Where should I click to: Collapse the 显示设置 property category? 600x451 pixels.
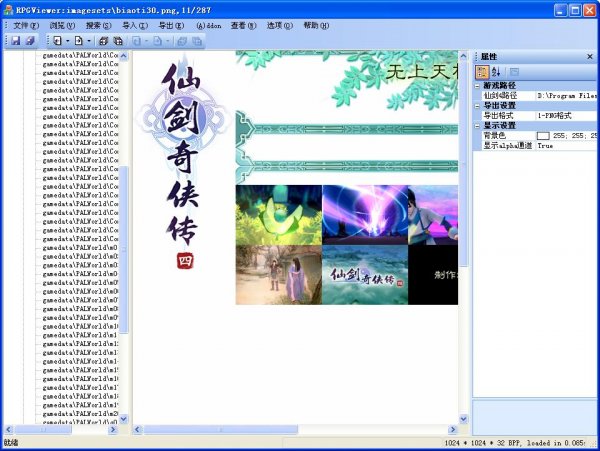(x=477, y=126)
